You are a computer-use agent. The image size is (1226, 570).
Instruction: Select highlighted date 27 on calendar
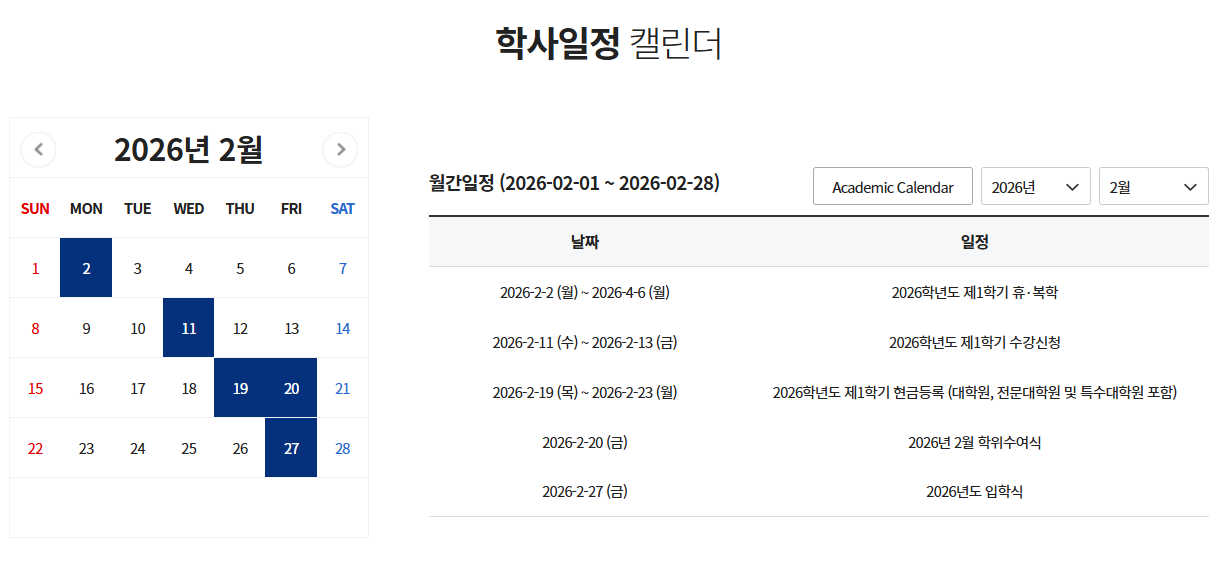pos(291,448)
